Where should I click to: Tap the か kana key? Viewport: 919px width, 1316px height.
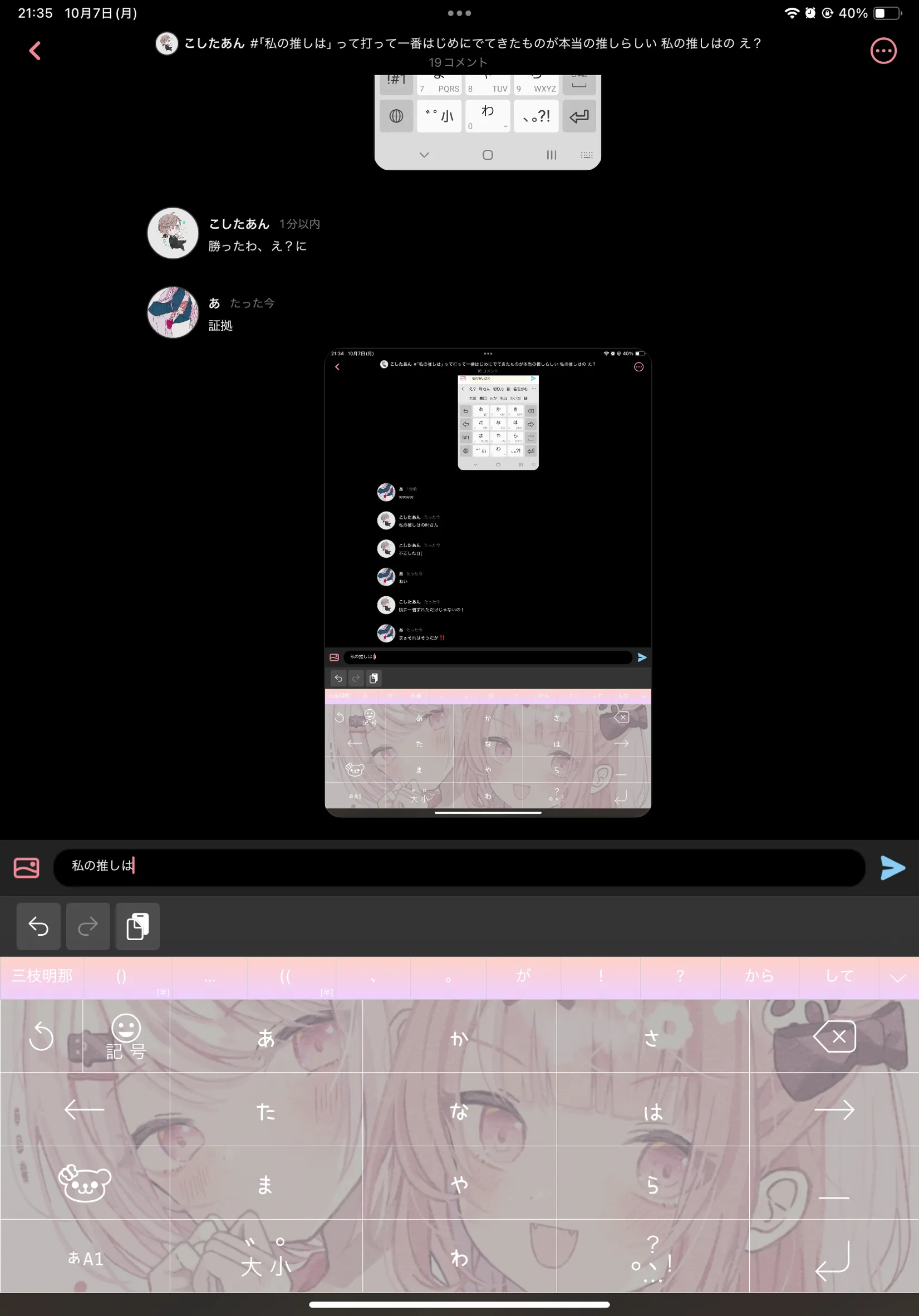tap(460, 1038)
